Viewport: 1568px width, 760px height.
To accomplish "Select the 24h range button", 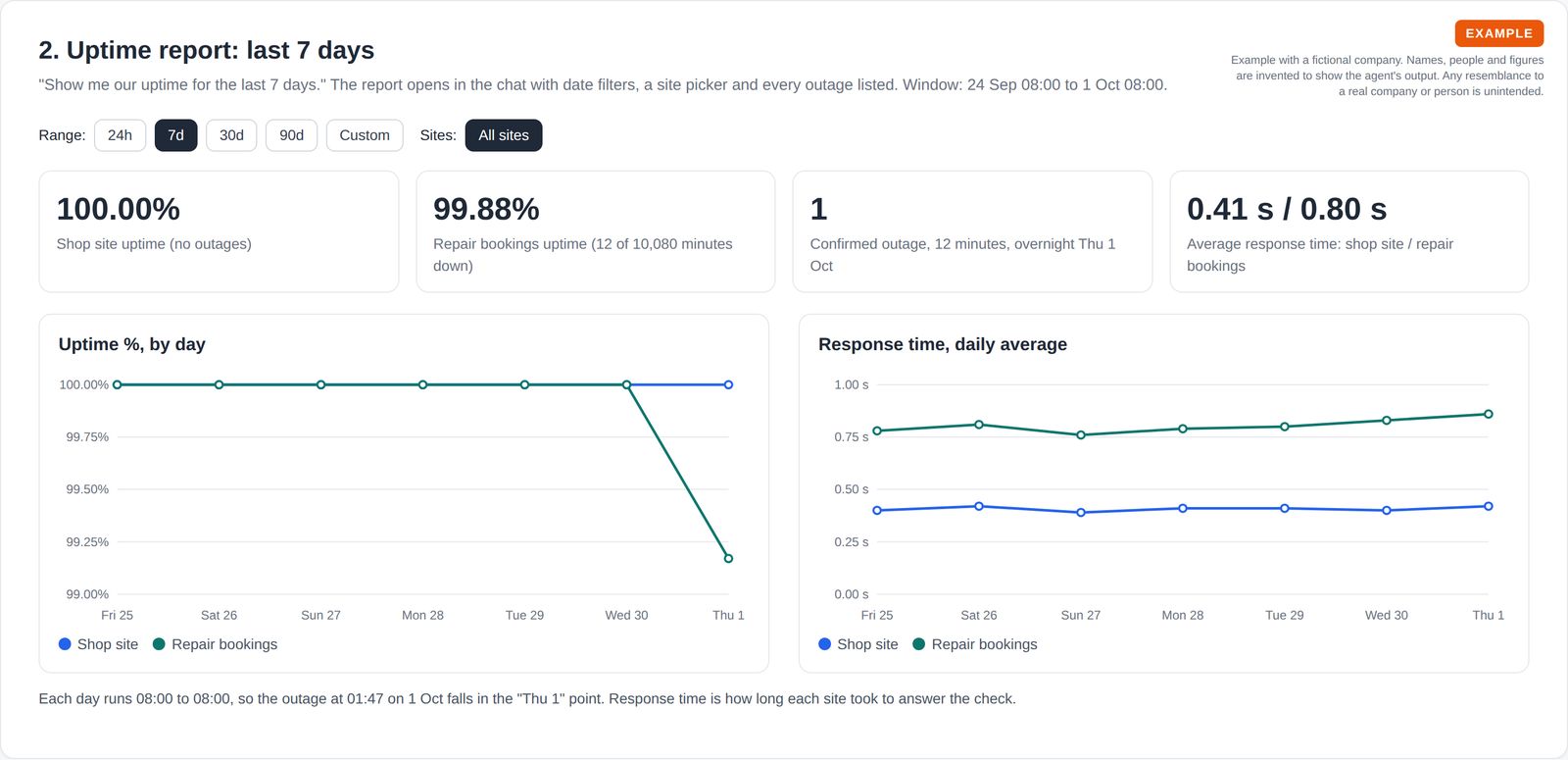I will coord(120,135).
